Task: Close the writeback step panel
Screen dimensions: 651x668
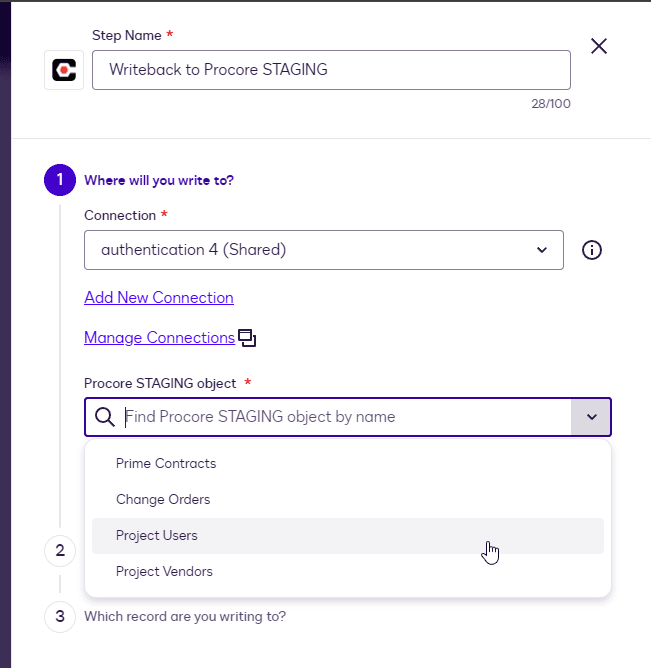Action: [x=599, y=46]
